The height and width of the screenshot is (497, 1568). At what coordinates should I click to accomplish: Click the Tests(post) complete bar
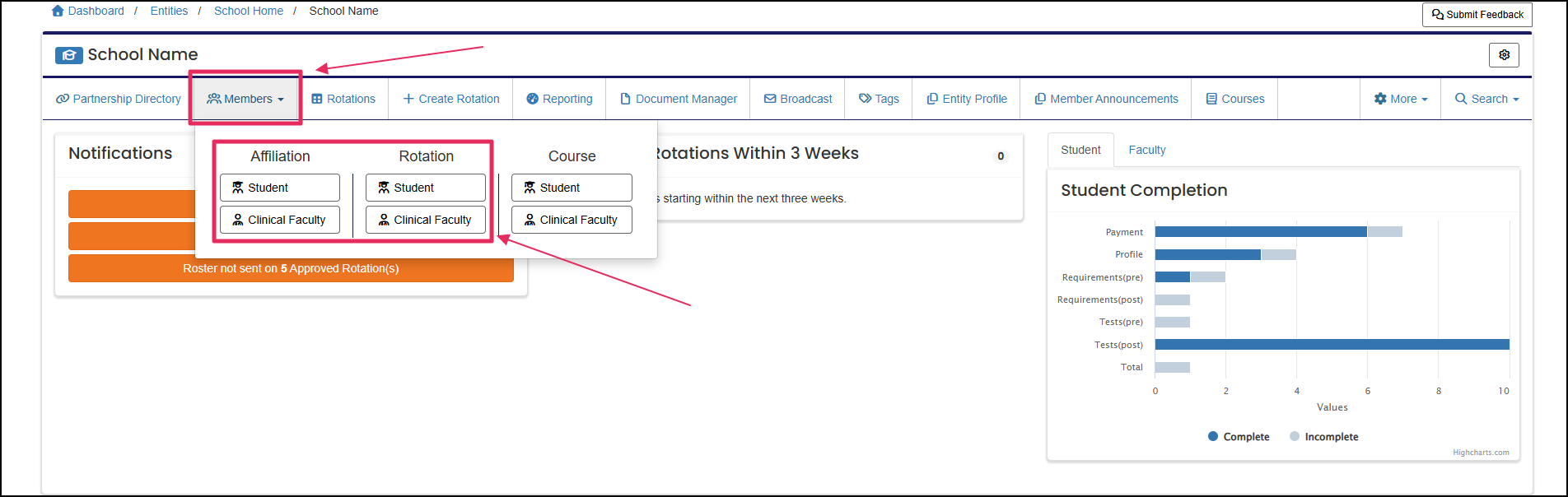point(1332,345)
